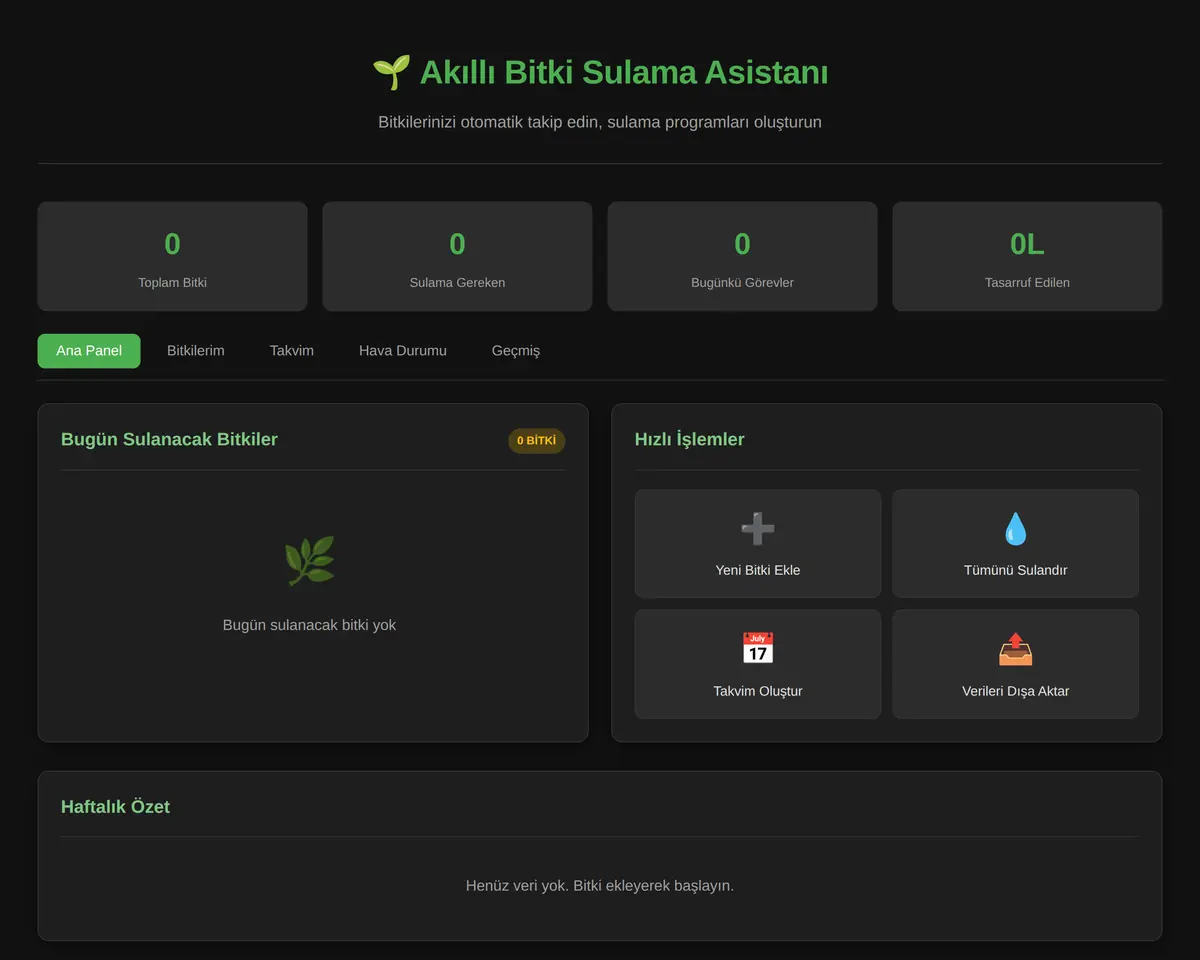The width and height of the screenshot is (1200, 960).
Task: Go to the Hava Durumu tab
Action: (403, 351)
